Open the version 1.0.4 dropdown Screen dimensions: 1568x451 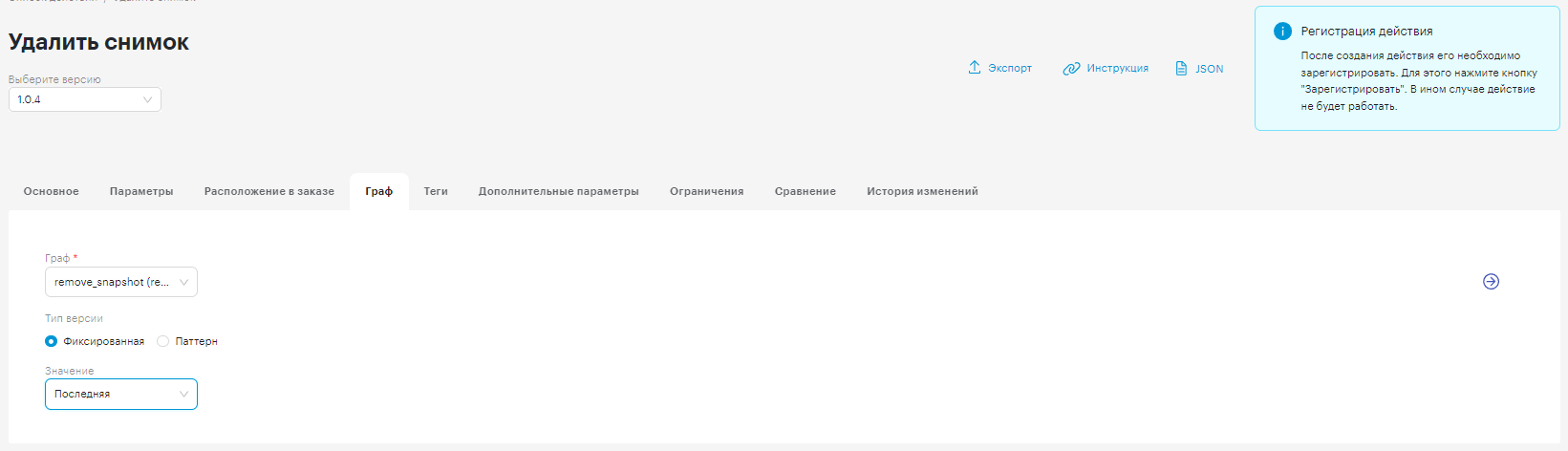(85, 99)
